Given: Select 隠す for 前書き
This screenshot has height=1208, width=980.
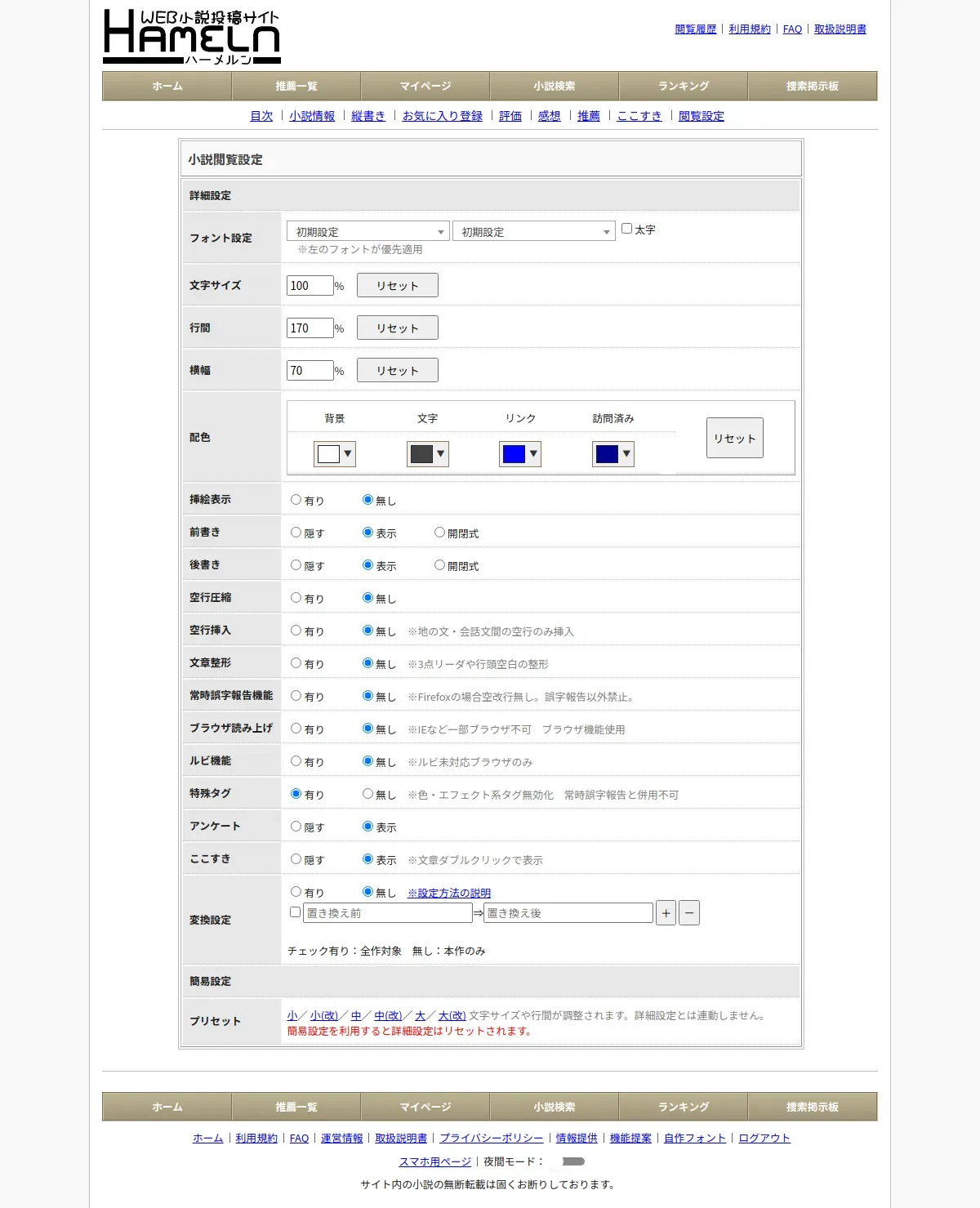Looking at the screenshot, I should pos(296,533).
